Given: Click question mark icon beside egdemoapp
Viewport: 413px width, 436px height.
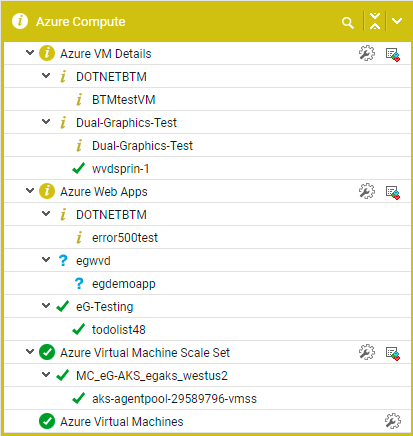Looking at the screenshot, I should pos(79,283).
